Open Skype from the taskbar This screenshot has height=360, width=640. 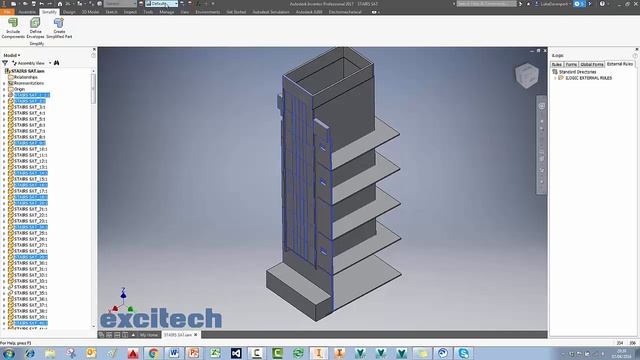(463, 353)
